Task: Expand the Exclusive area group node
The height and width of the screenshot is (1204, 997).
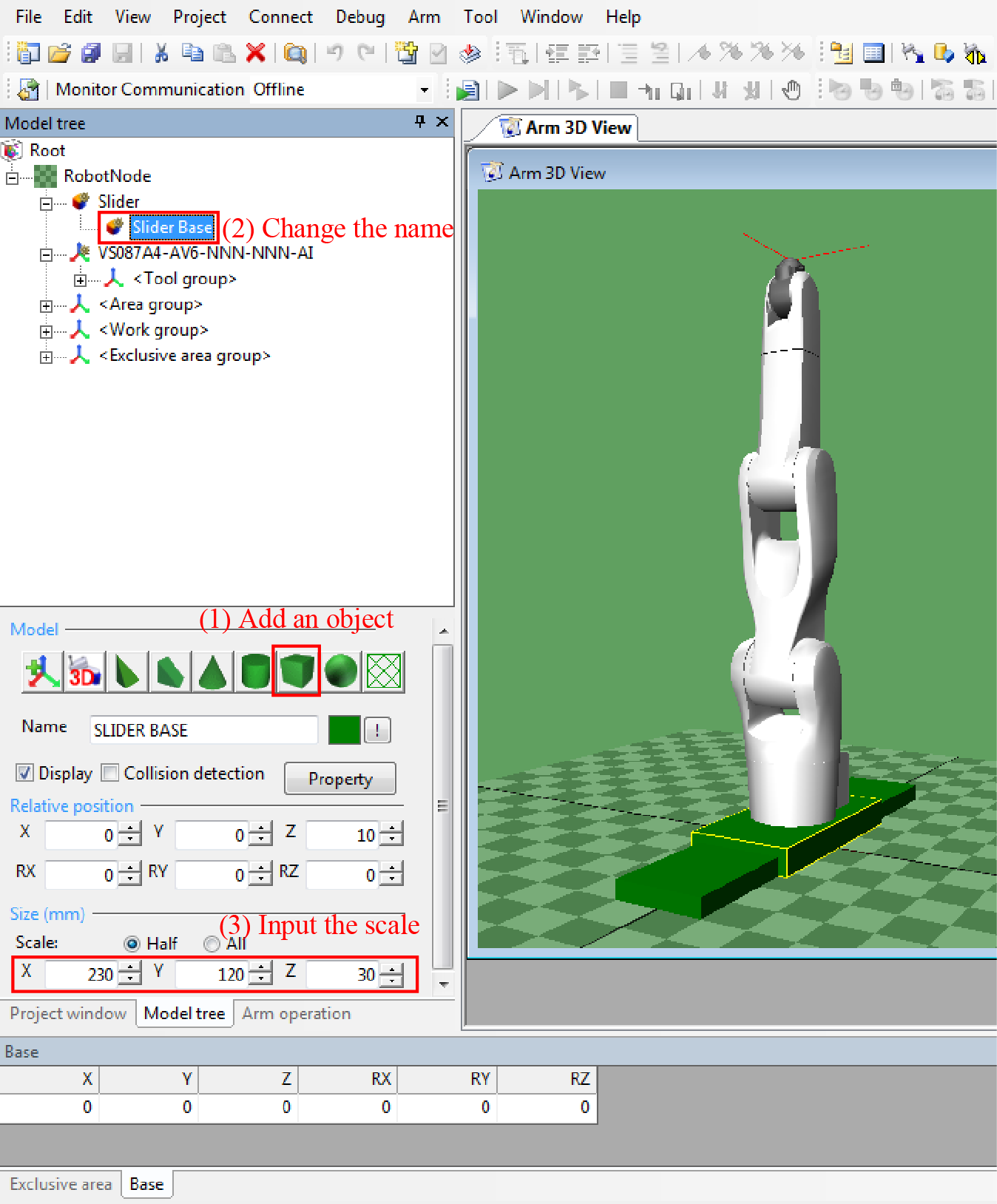Action: point(46,357)
